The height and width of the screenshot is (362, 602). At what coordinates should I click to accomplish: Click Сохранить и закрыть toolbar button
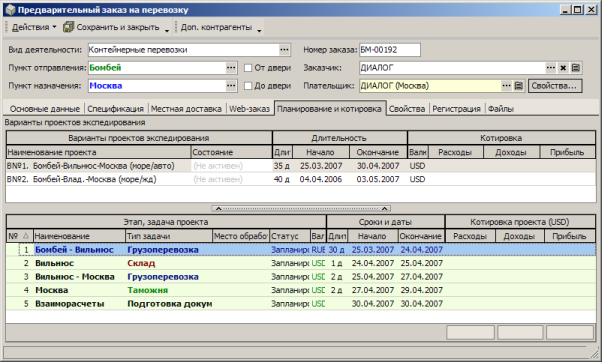(117, 27)
